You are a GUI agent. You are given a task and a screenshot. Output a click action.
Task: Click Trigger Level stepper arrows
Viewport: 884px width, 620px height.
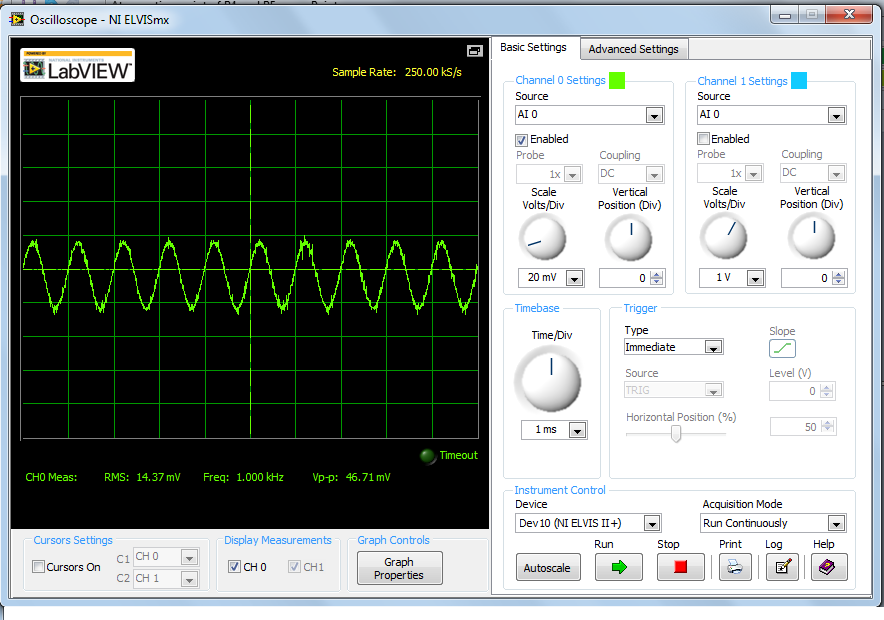[826, 391]
